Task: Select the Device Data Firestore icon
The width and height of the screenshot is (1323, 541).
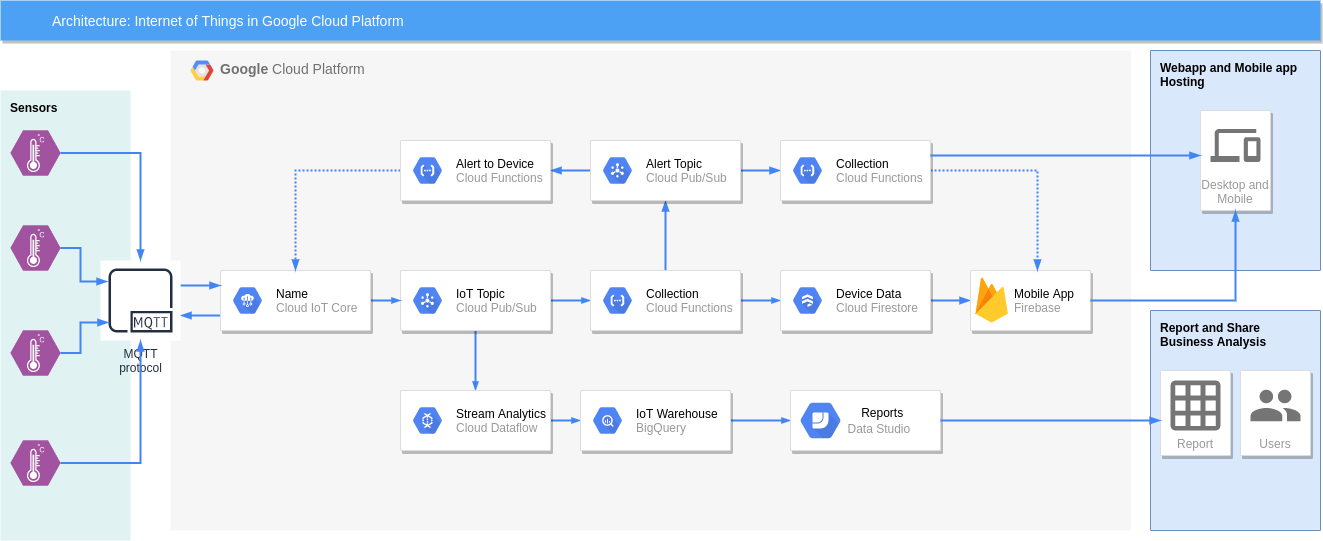Action: [807, 300]
